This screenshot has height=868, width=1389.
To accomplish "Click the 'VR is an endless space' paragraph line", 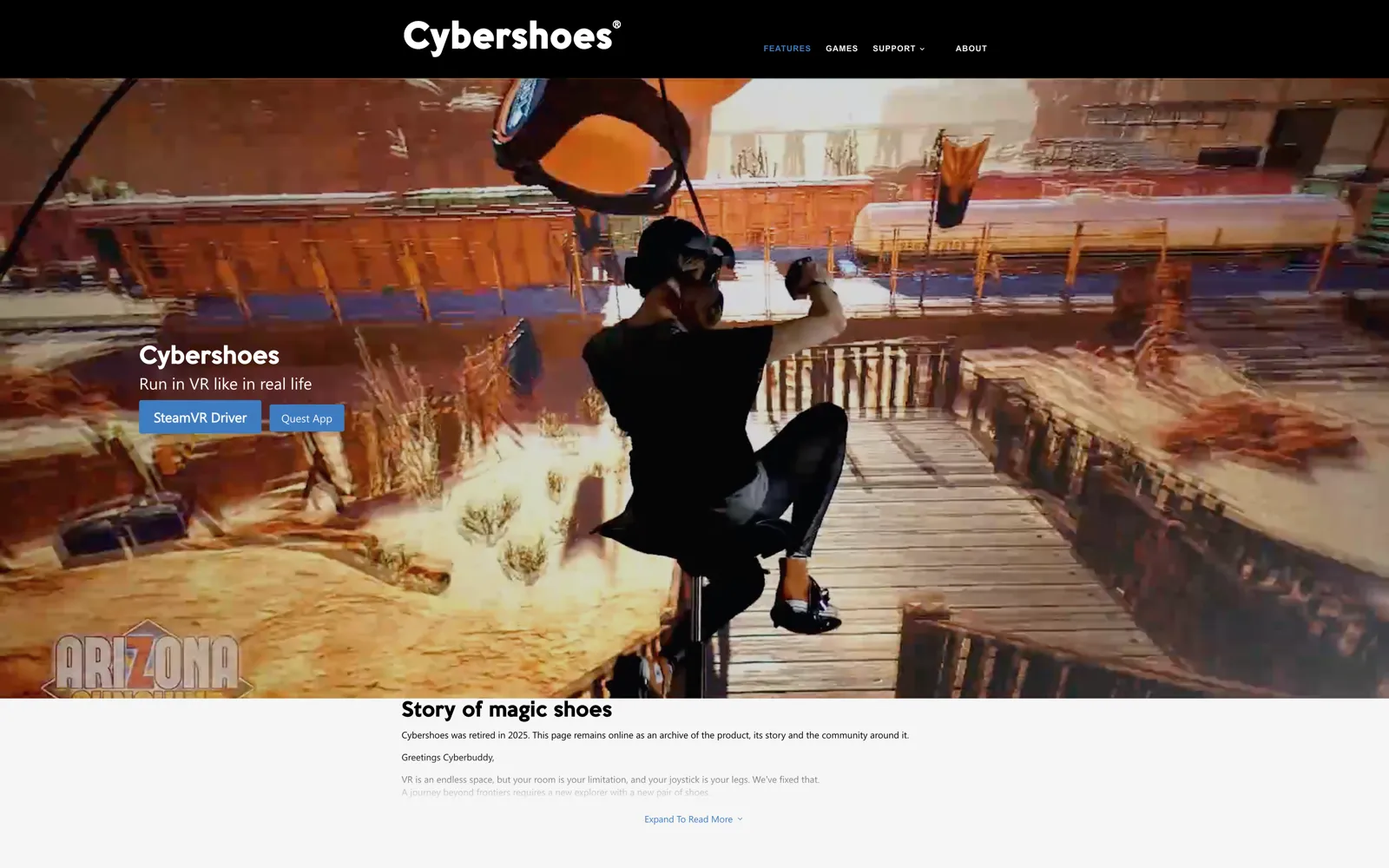I will (x=610, y=779).
